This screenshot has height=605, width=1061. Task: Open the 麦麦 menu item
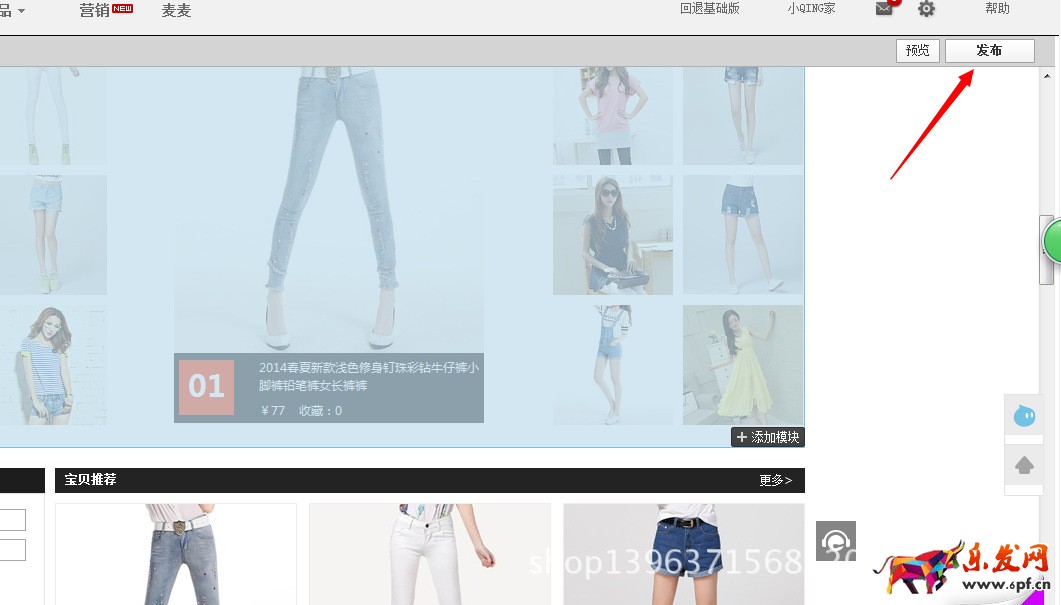(176, 10)
